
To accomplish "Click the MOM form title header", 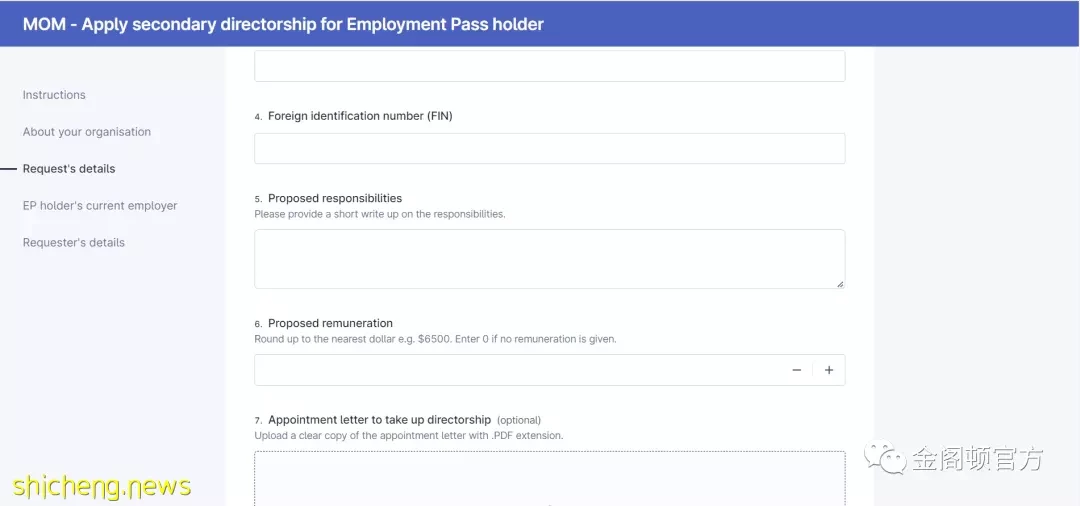I will [283, 24].
